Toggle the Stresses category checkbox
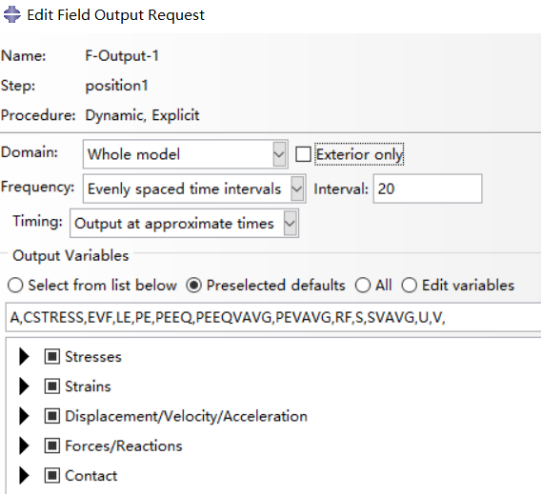The width and height of the screenshot is (541, 494). pyautogui.click(x=52, y=356)
